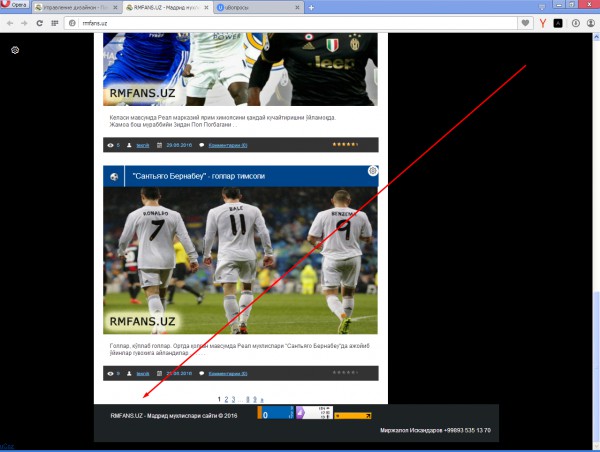Open the red Yandex Y extension
This screenshot has width=600, height=452.
[x=543, y=23]
